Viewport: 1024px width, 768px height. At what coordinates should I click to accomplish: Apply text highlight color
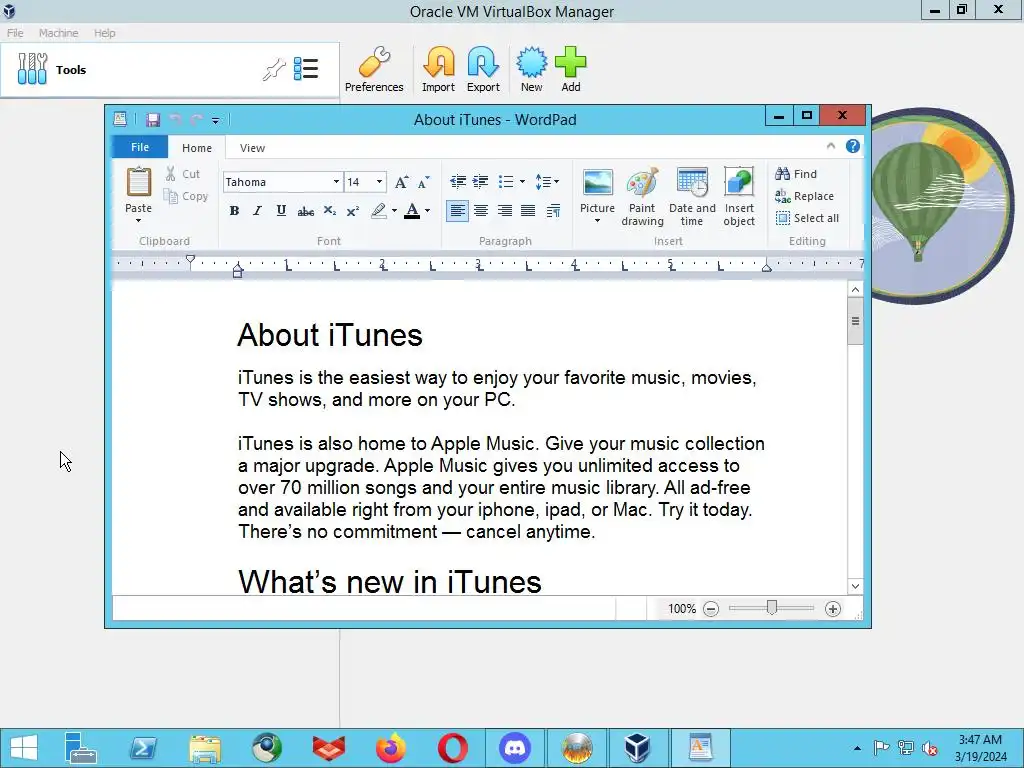pyautogui.click(x=379, y=210)
